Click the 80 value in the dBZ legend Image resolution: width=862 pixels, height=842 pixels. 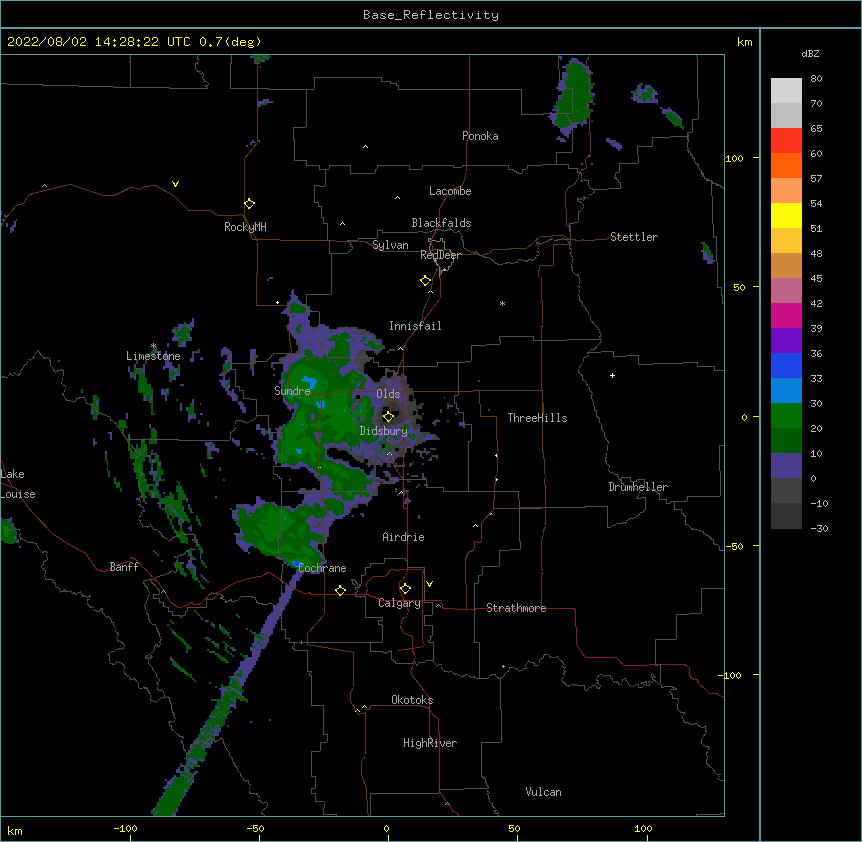pos(816,79)
